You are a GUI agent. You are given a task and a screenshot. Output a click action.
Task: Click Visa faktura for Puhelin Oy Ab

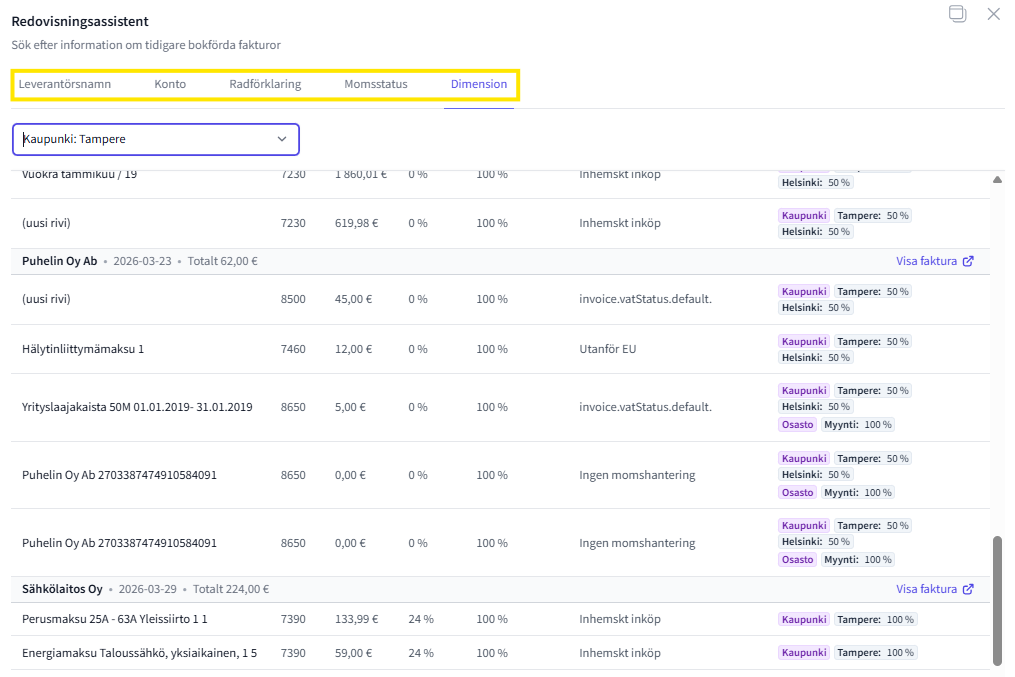[927, 262]
